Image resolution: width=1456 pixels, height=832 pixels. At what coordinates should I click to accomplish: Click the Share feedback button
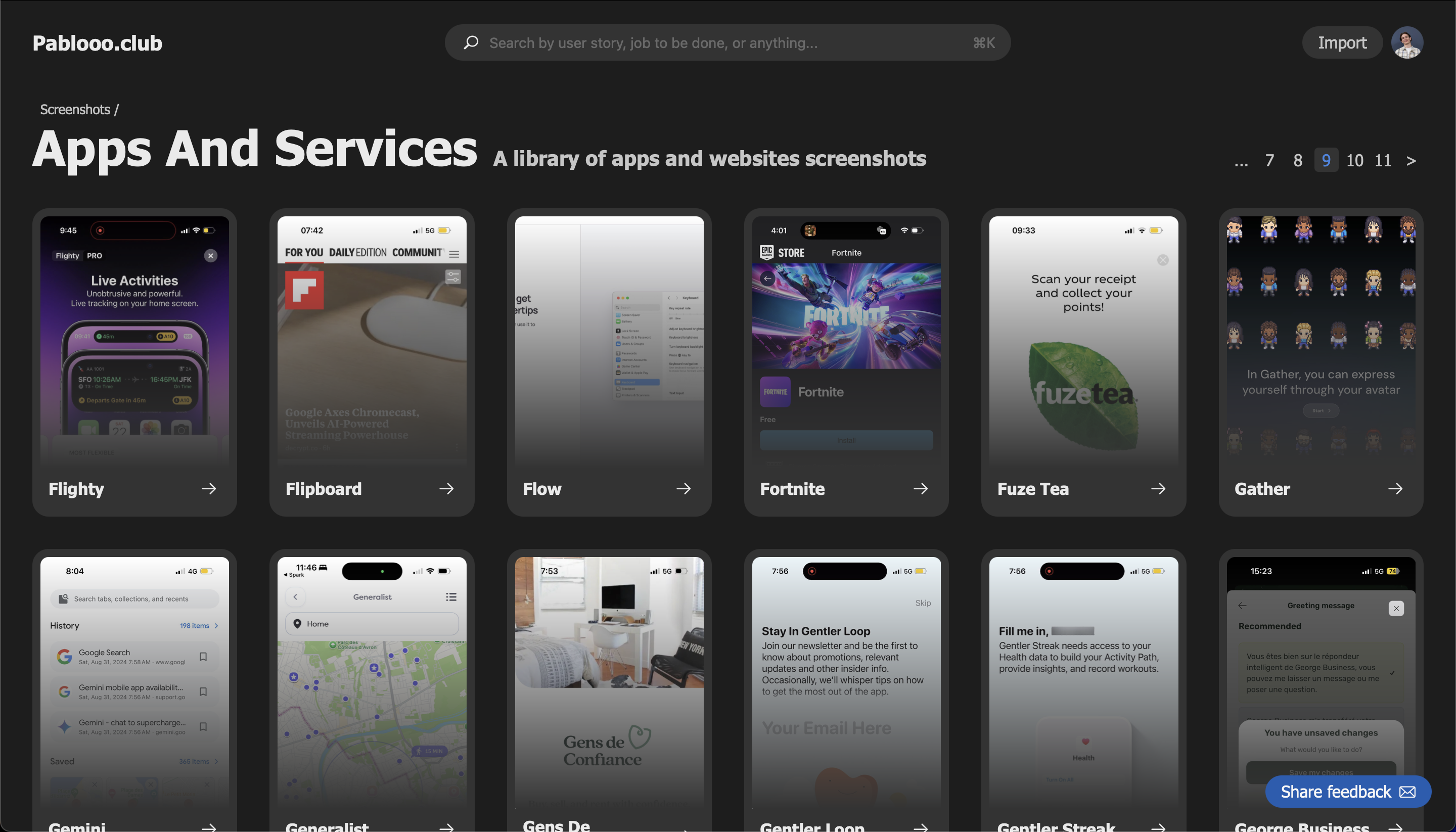click(1348, 792)
